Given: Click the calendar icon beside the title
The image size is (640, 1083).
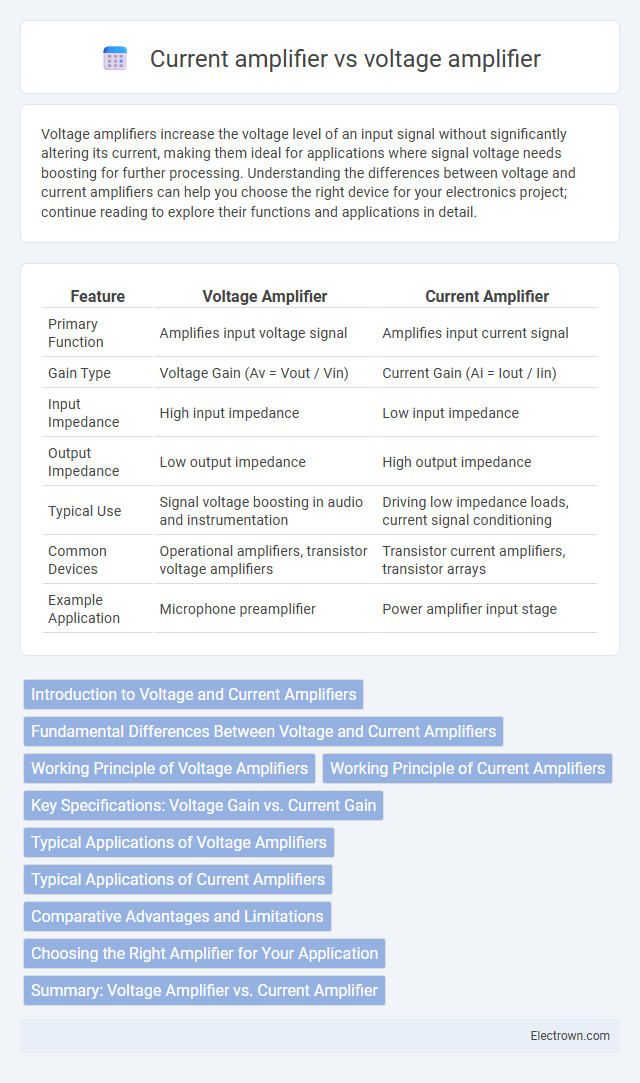Looking at the screenshot, I should [x=115, y=59].
